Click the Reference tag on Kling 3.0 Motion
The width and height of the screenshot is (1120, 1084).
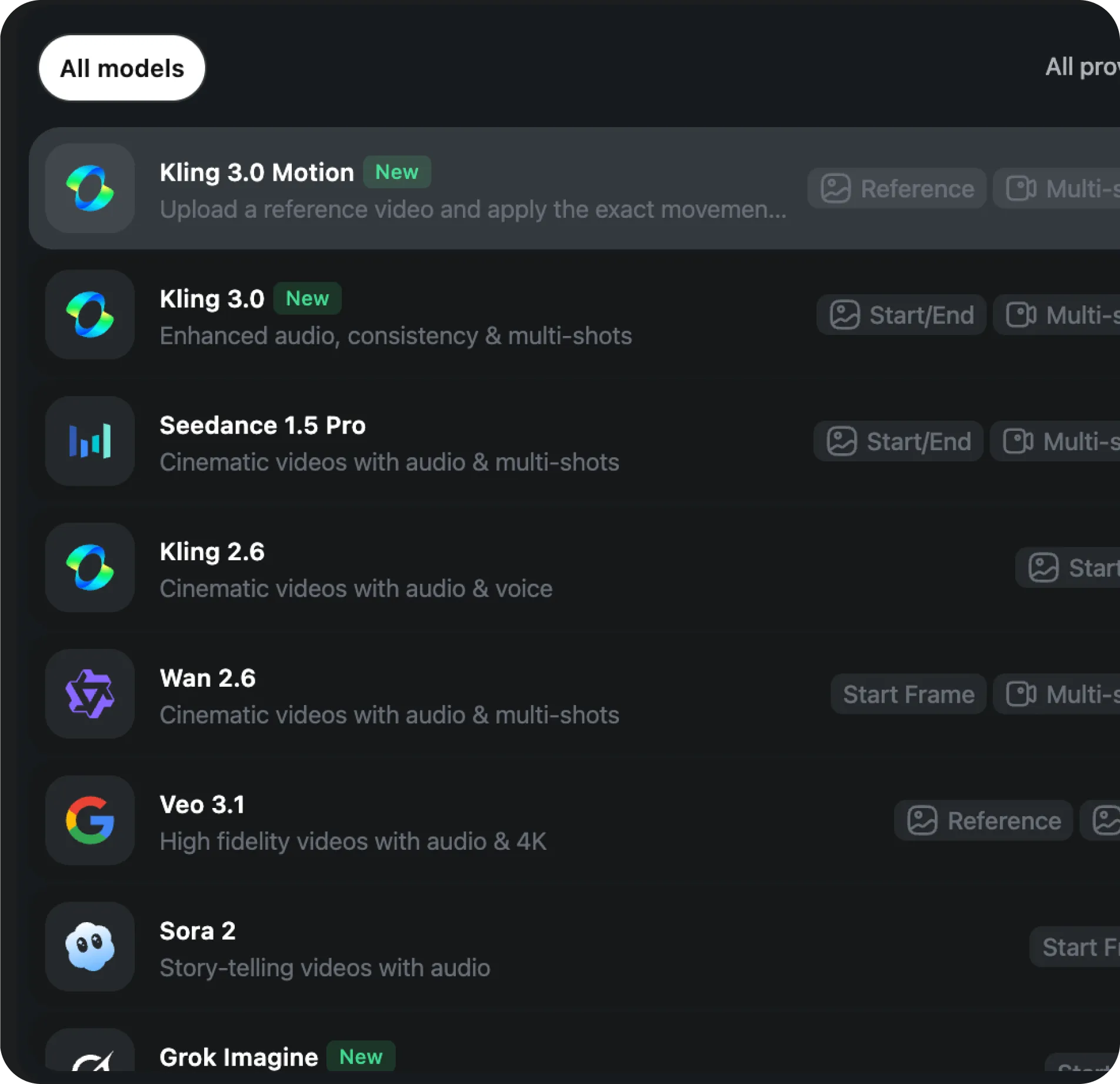tap(897, 189)
